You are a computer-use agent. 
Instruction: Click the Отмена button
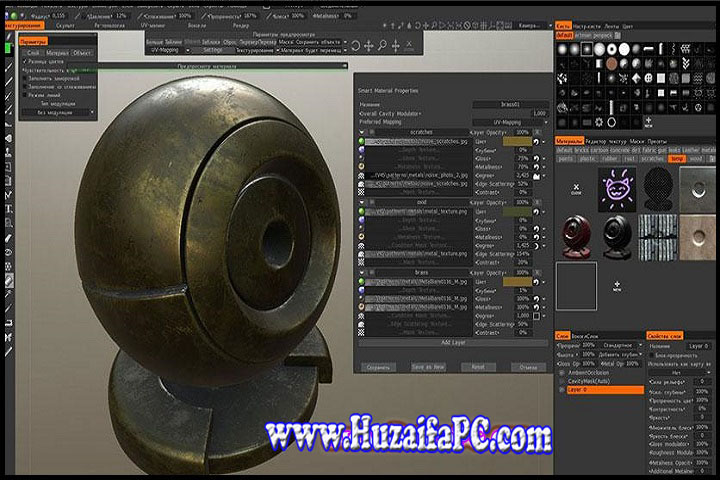point(529,367)
